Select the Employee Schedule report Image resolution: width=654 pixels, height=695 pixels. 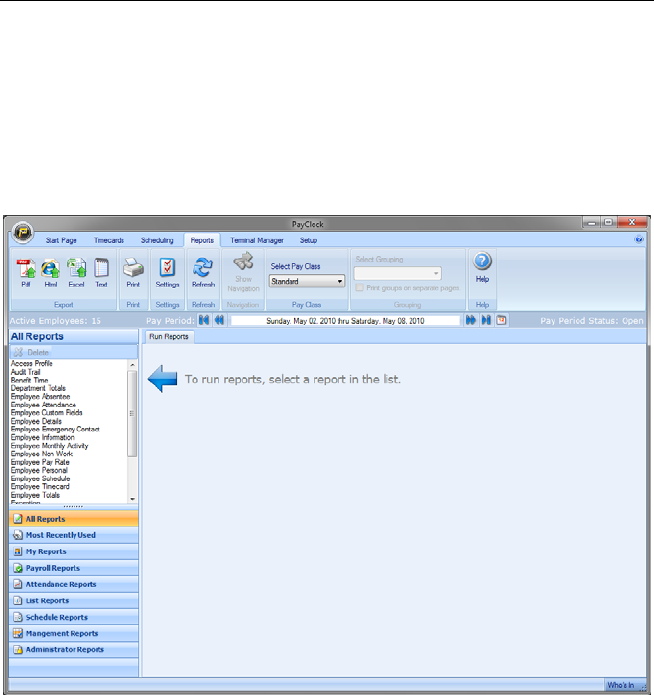point(40,479)
